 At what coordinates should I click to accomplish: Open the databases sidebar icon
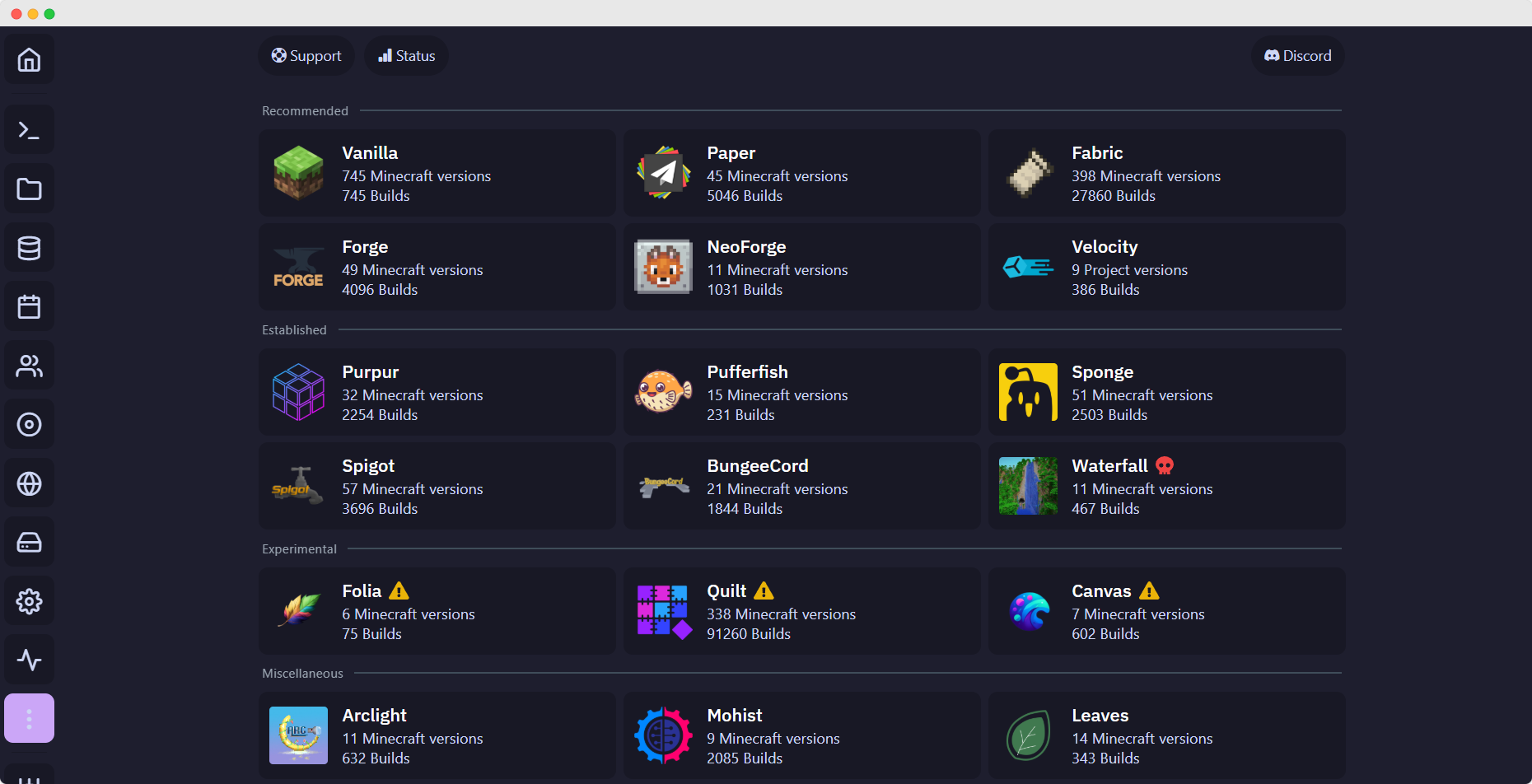coord(30,248)
